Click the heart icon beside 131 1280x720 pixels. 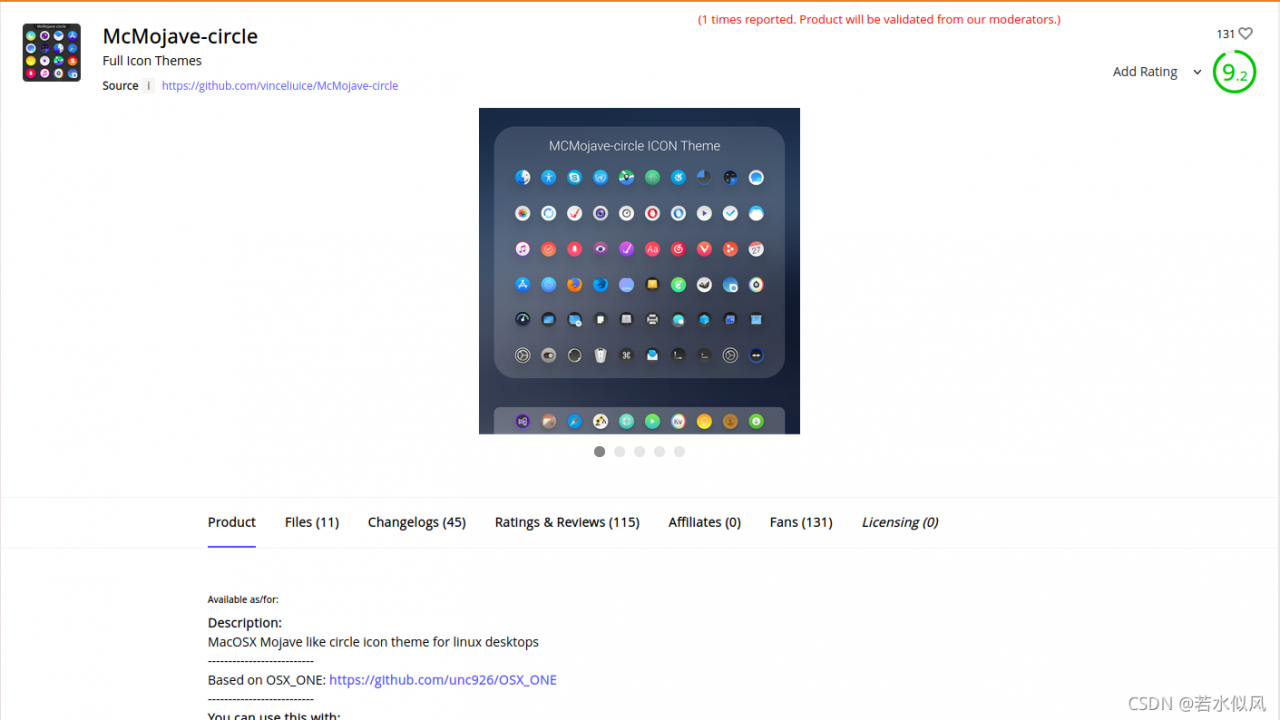1245,34
